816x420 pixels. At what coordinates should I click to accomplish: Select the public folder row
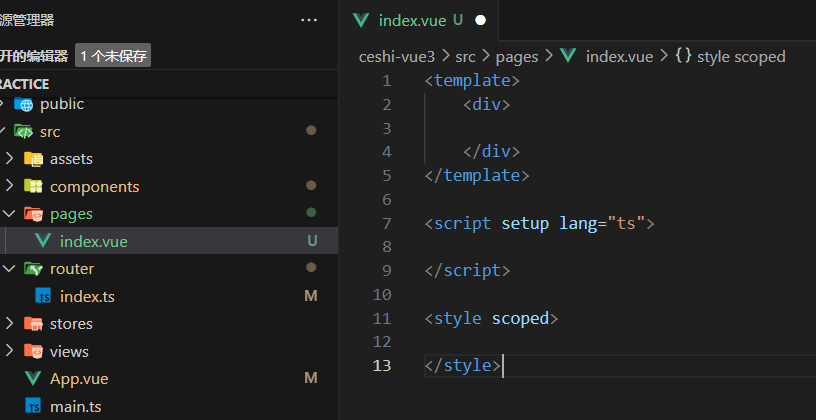tap(169, 104)
